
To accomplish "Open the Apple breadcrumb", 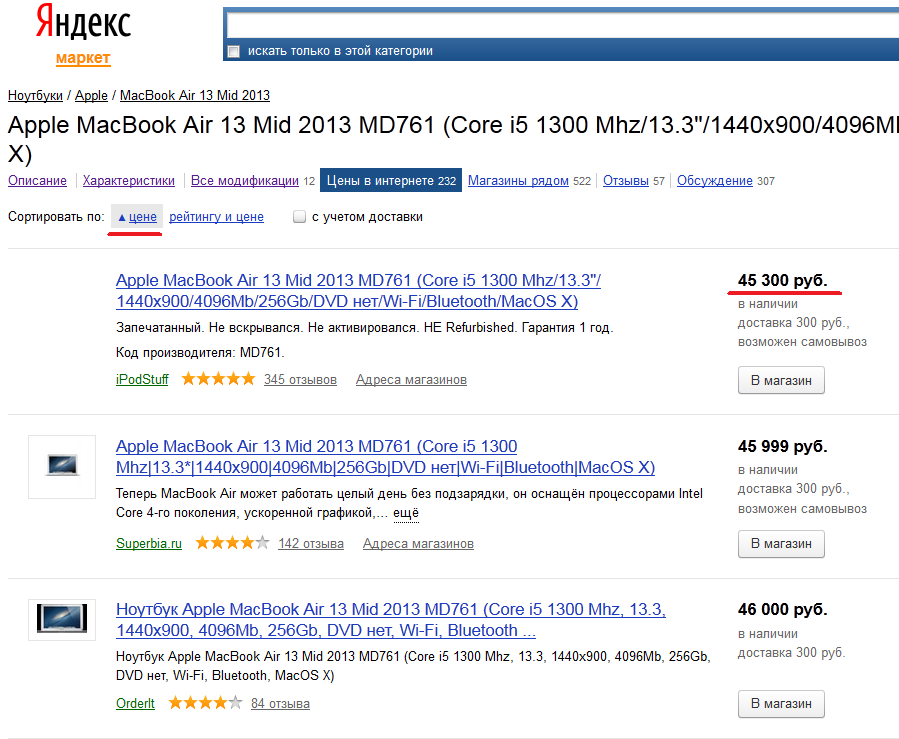I will [91, 95].
